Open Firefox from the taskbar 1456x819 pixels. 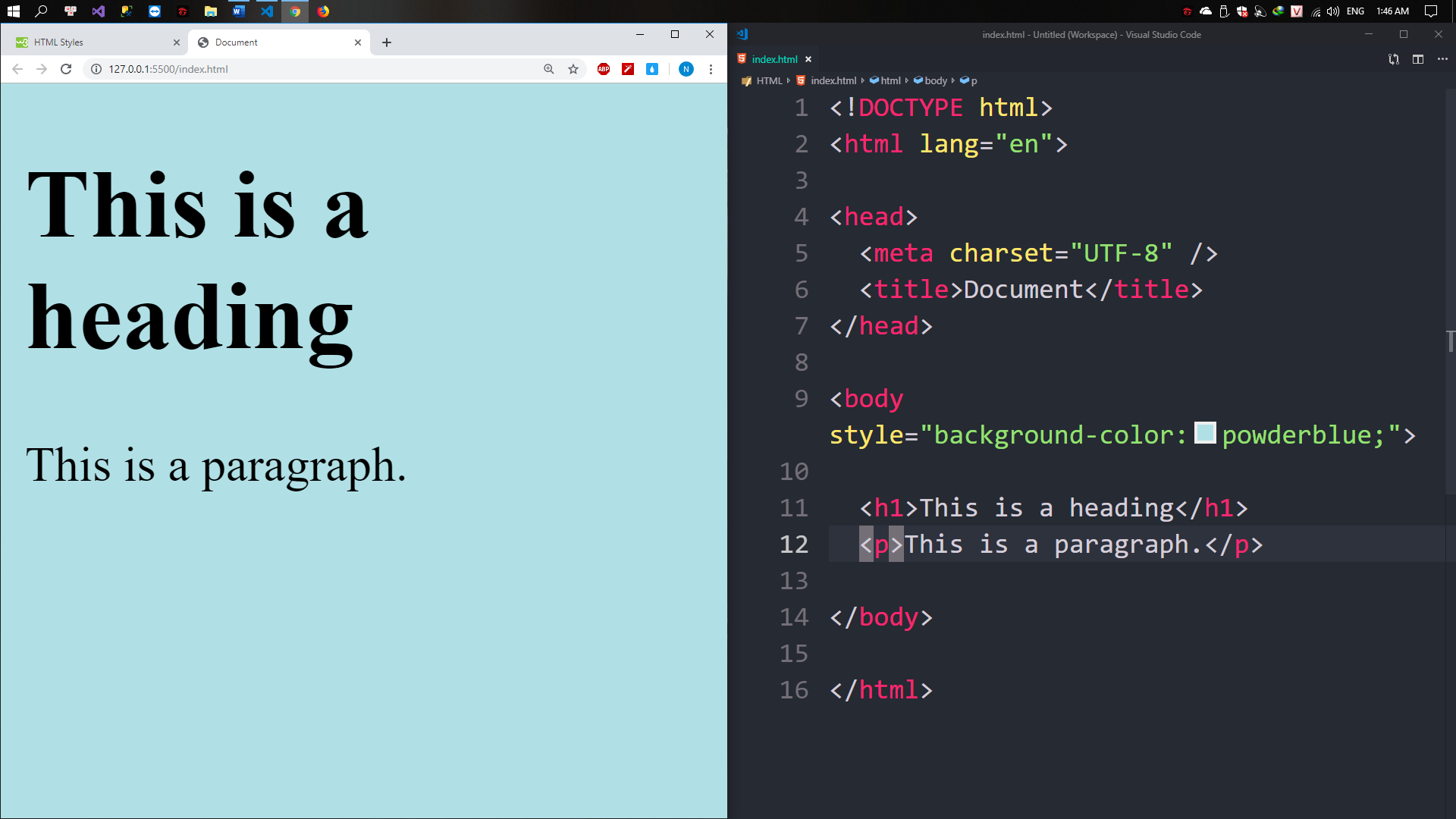coord(323,11)
